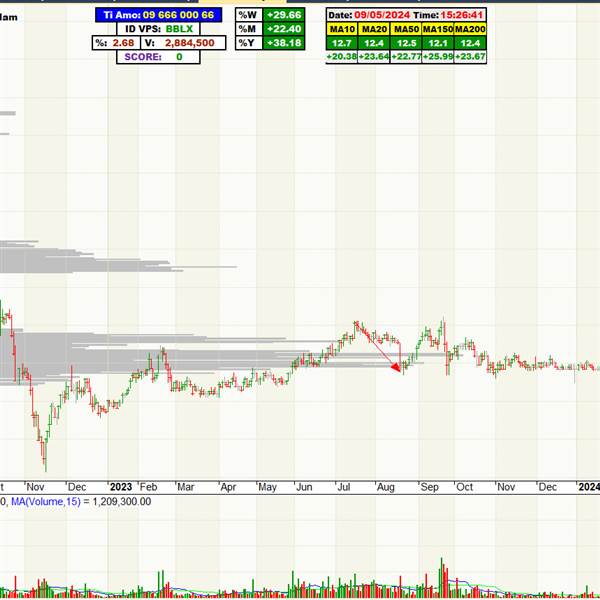Screen dimensions: 600x600
Task: Click the MA(Volume,15) indicator label
Action: (46, 502)
